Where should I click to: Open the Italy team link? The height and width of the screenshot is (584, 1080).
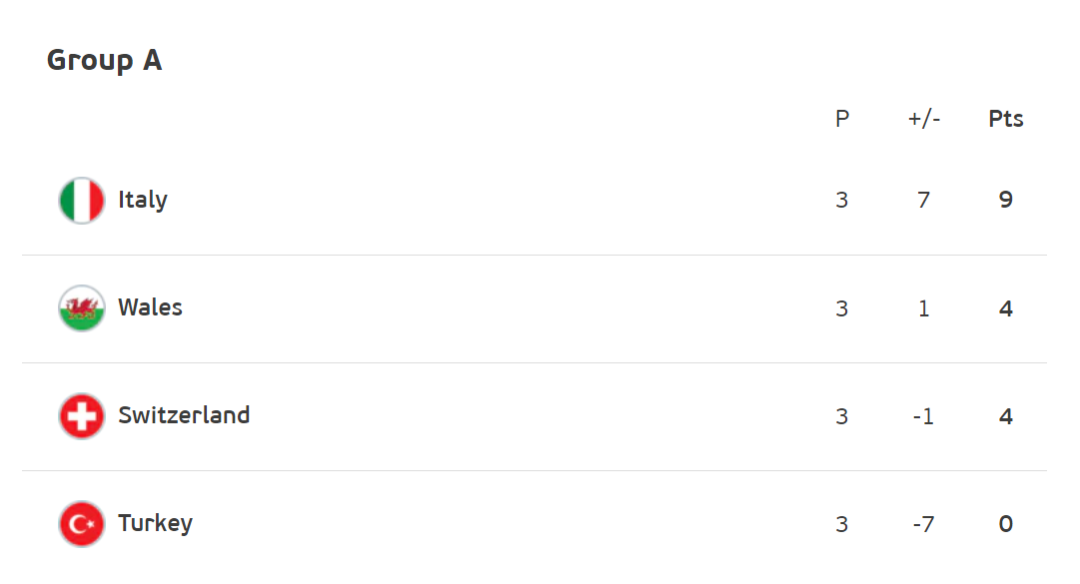tap(143, 200)
